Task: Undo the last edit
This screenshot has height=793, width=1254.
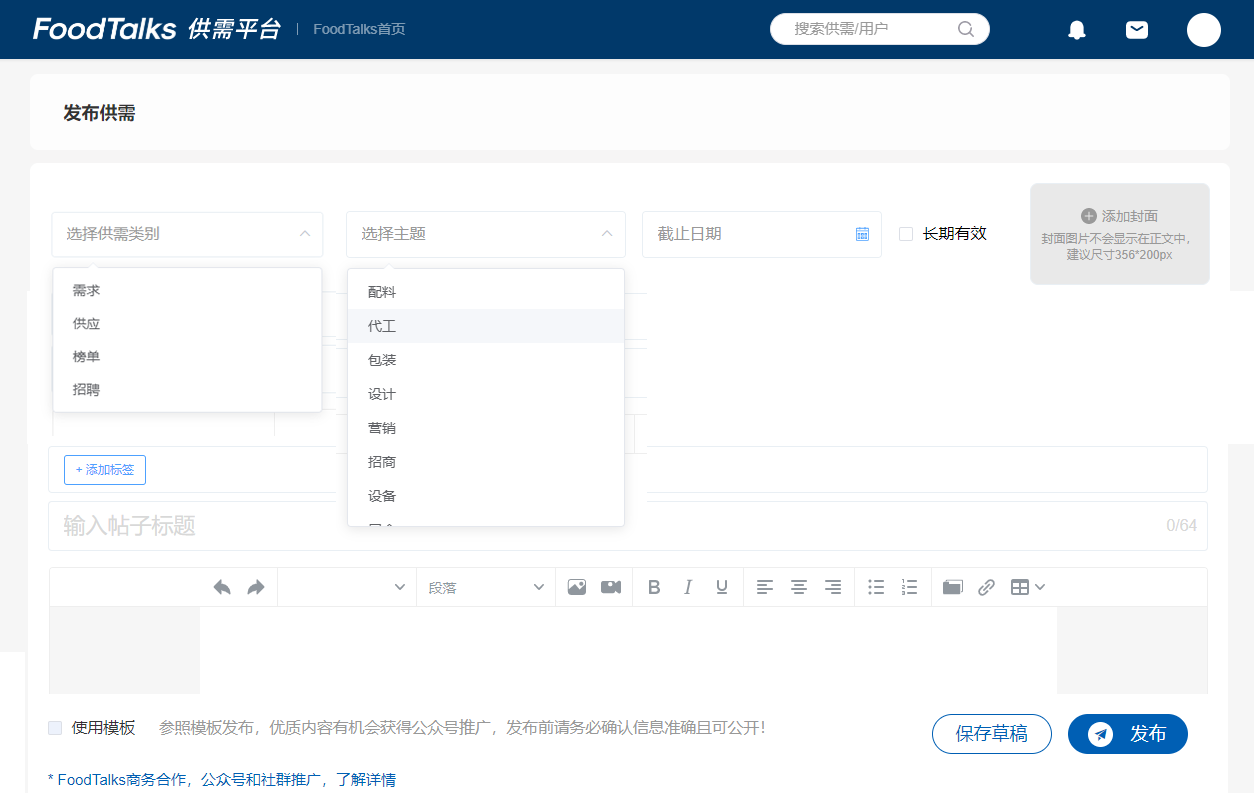Action: click(222, 587)
